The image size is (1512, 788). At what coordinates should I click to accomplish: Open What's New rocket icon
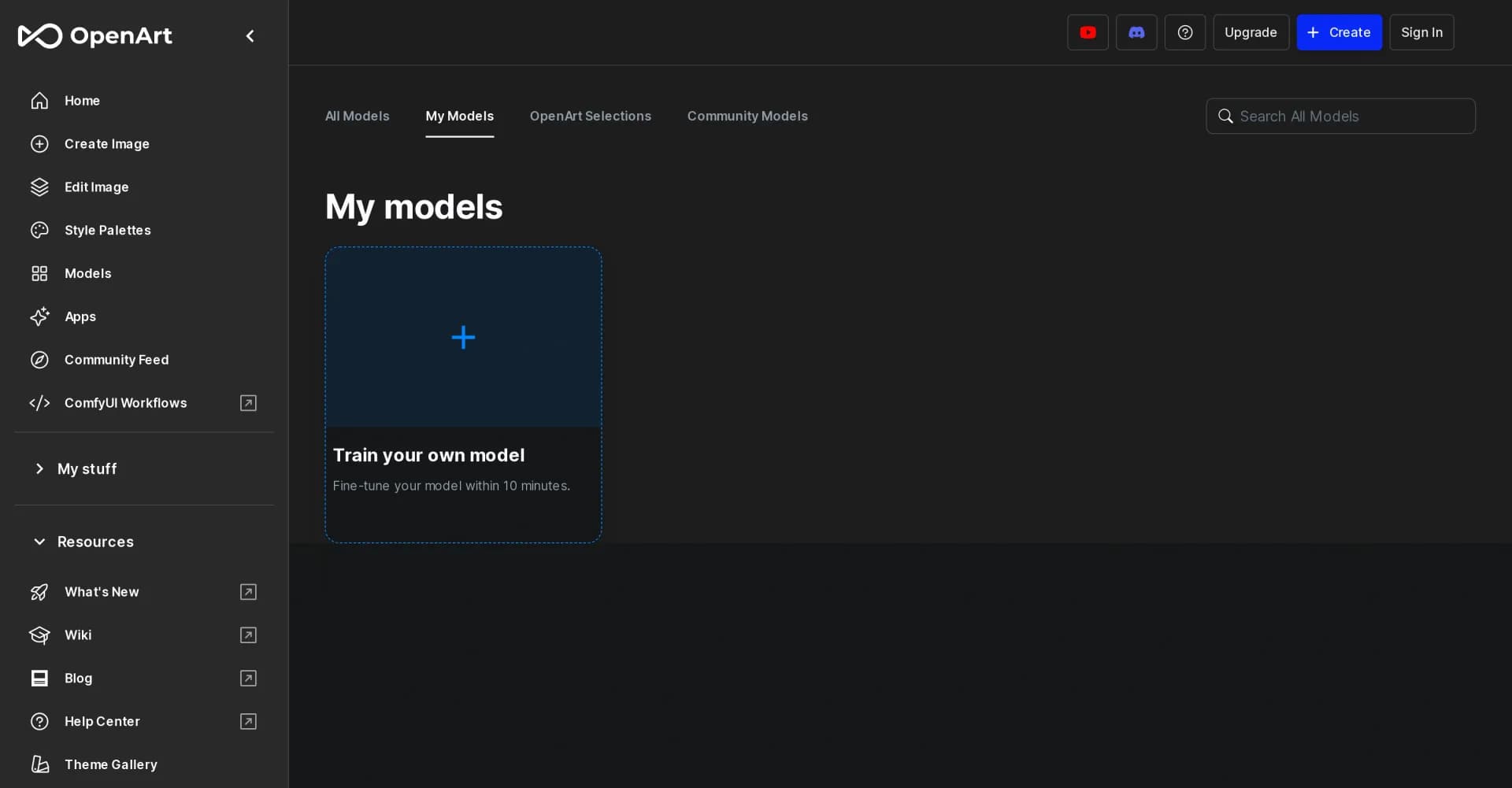pyautogui.click(x=39, y=592)
